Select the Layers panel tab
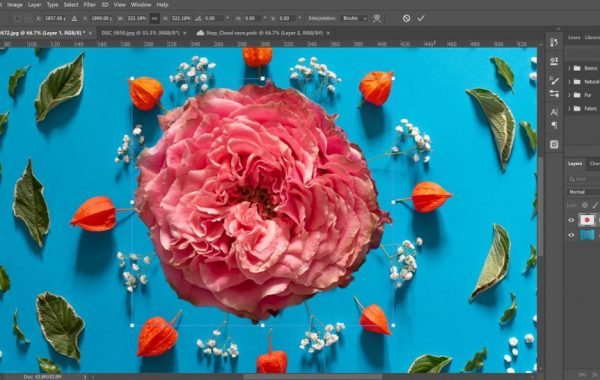Viewport: 600px width, 380px height. point(575,163)
